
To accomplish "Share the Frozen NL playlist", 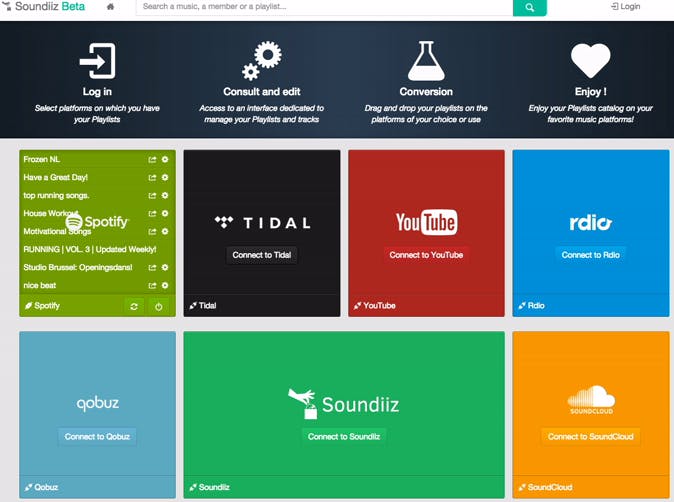I will (152, 159).
